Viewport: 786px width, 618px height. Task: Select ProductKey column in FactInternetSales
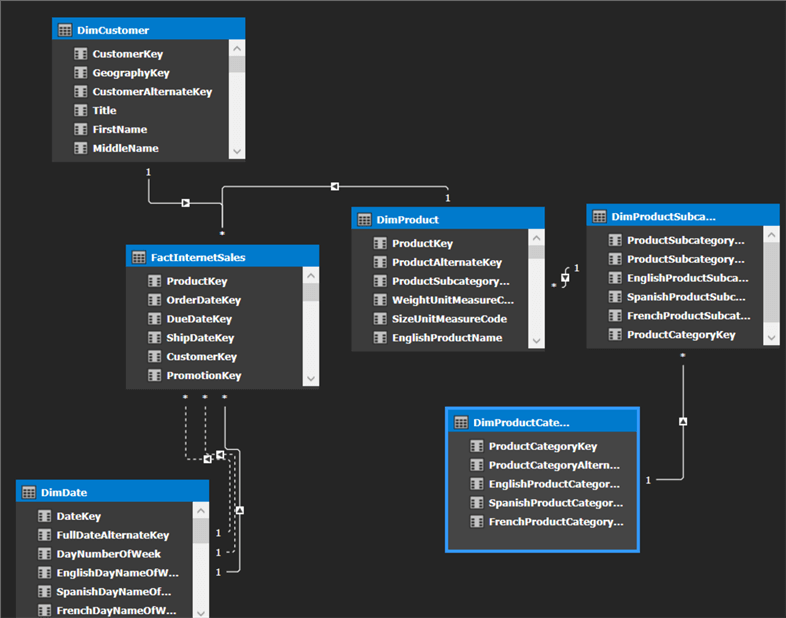pyautogui.click(x=196, y=281)
